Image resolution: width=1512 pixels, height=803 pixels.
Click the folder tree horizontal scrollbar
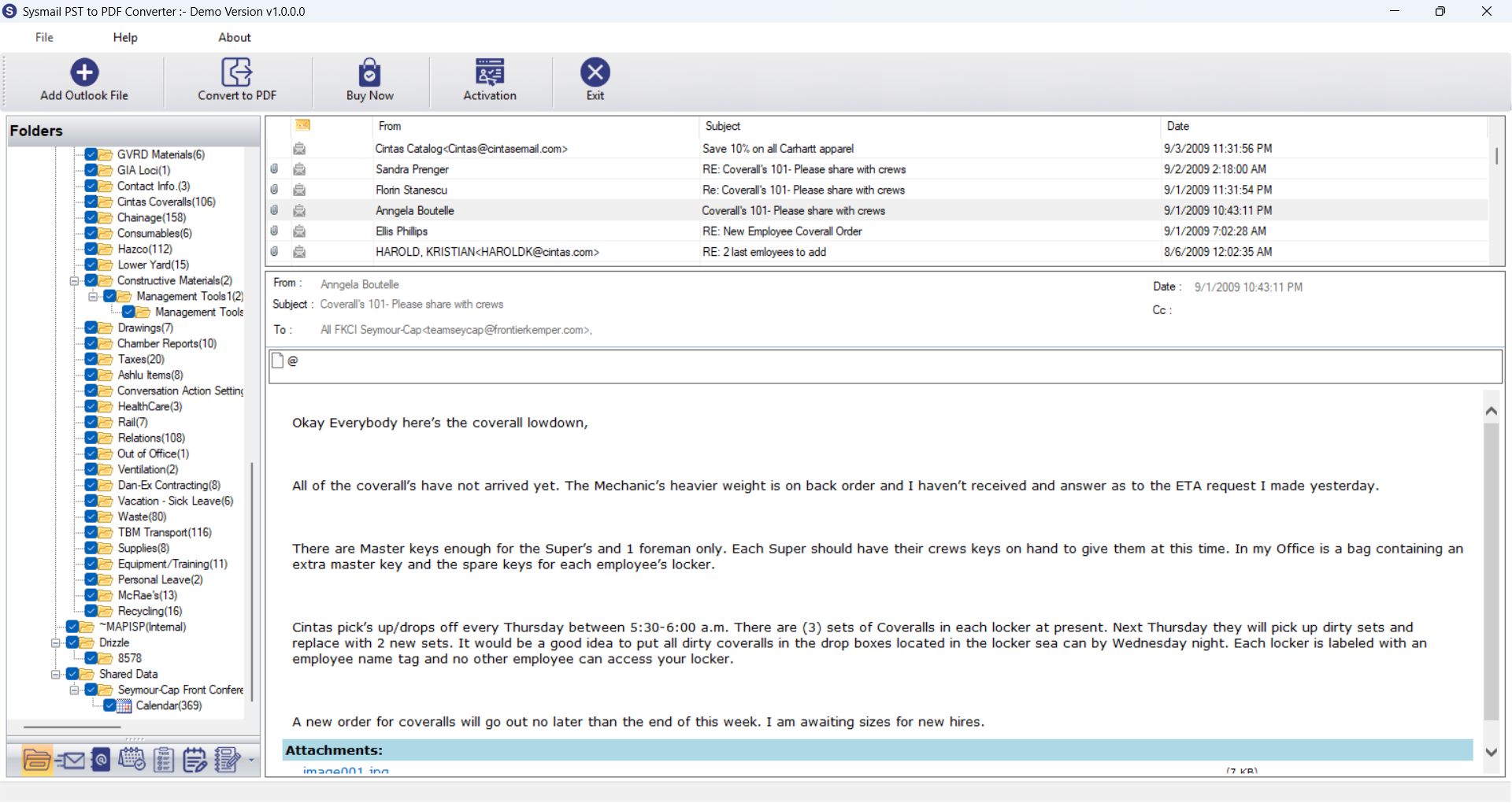pyautogui.click(x=72, y=727)
